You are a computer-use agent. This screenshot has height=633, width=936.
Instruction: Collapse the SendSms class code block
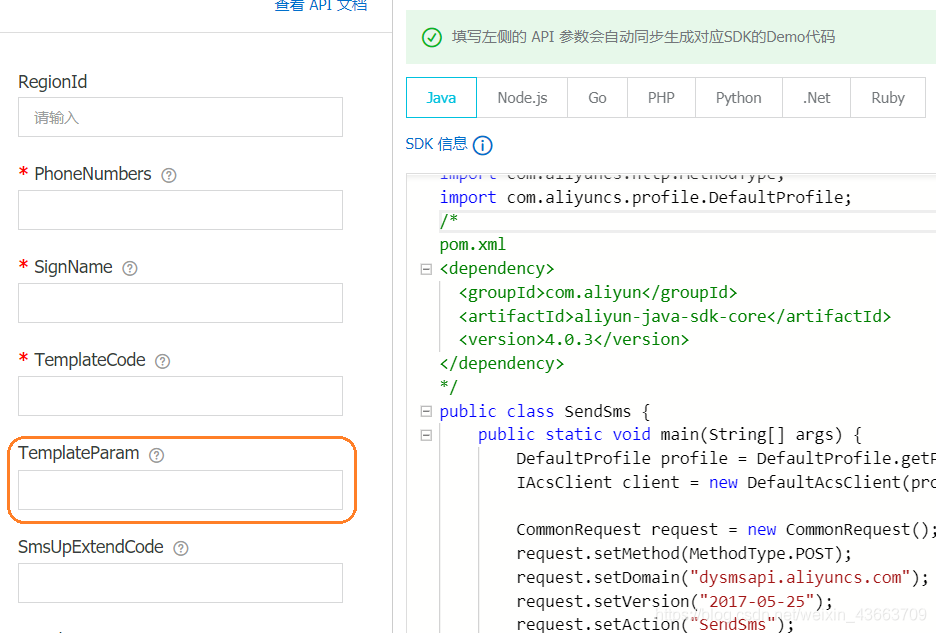pyautogui.click(x=426, y=411)
